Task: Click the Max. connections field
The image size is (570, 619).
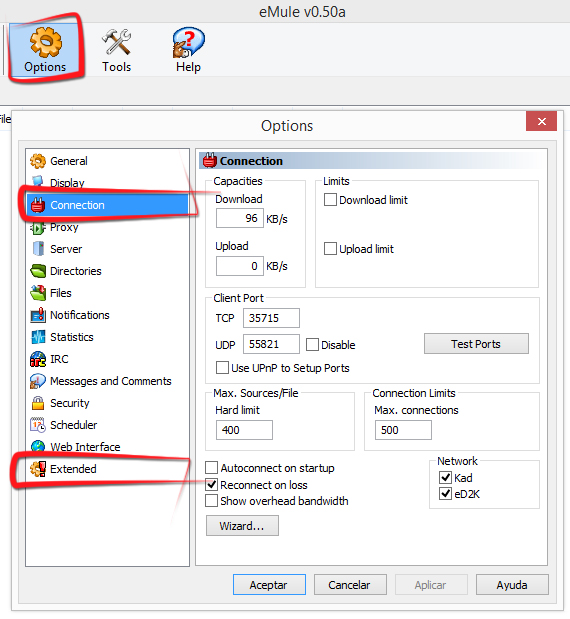Action: pos(403,430)
